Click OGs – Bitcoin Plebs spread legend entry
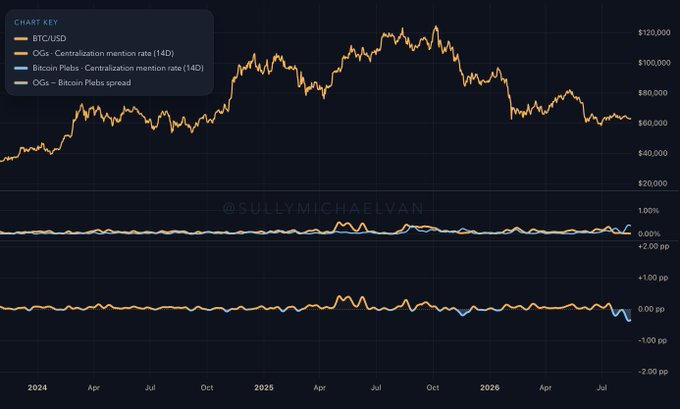Screen dimensions: 680x409 pyautogui.click(x=72, y=83)
